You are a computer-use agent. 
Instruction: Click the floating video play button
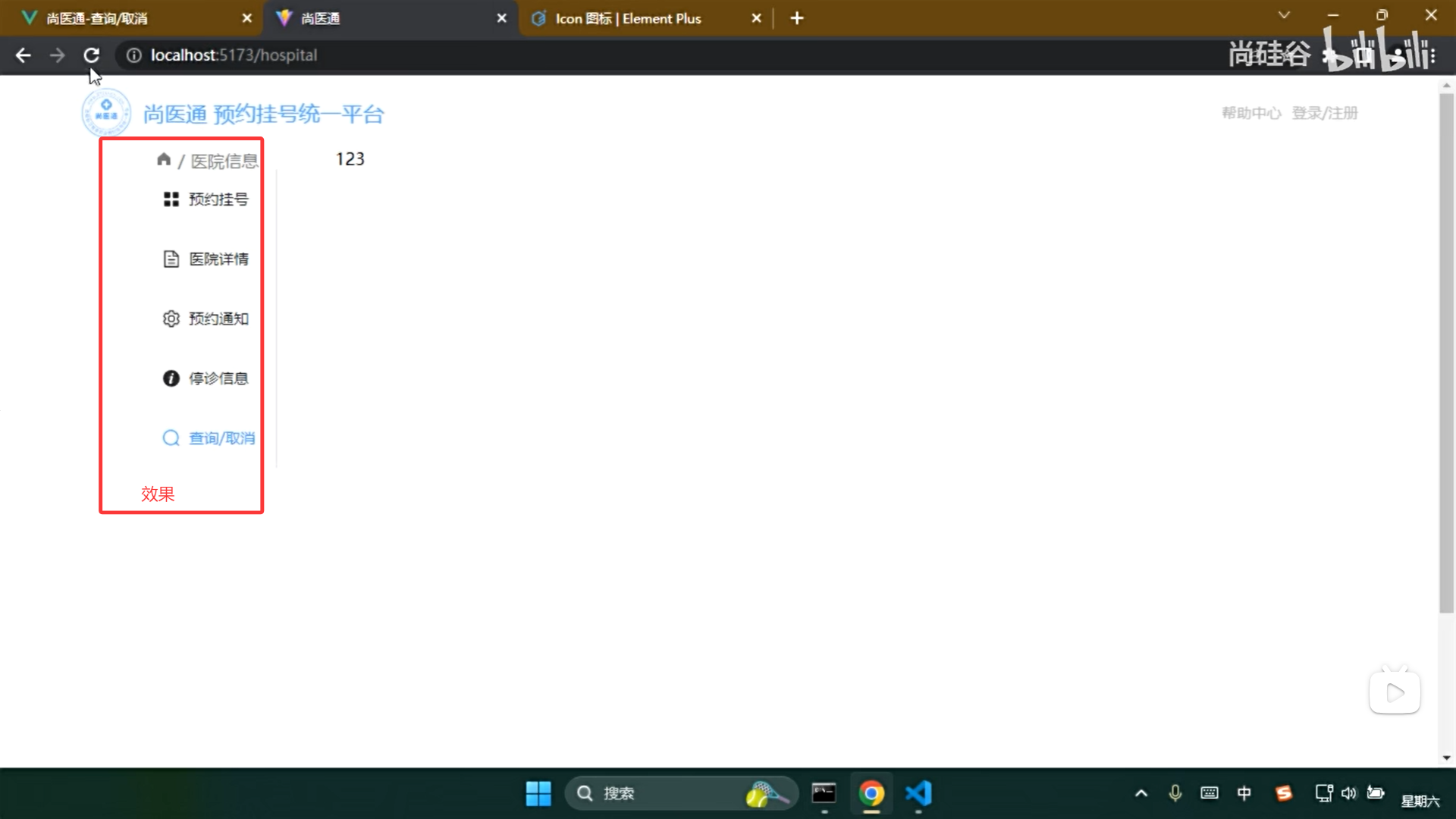(x=1395, y=692)
